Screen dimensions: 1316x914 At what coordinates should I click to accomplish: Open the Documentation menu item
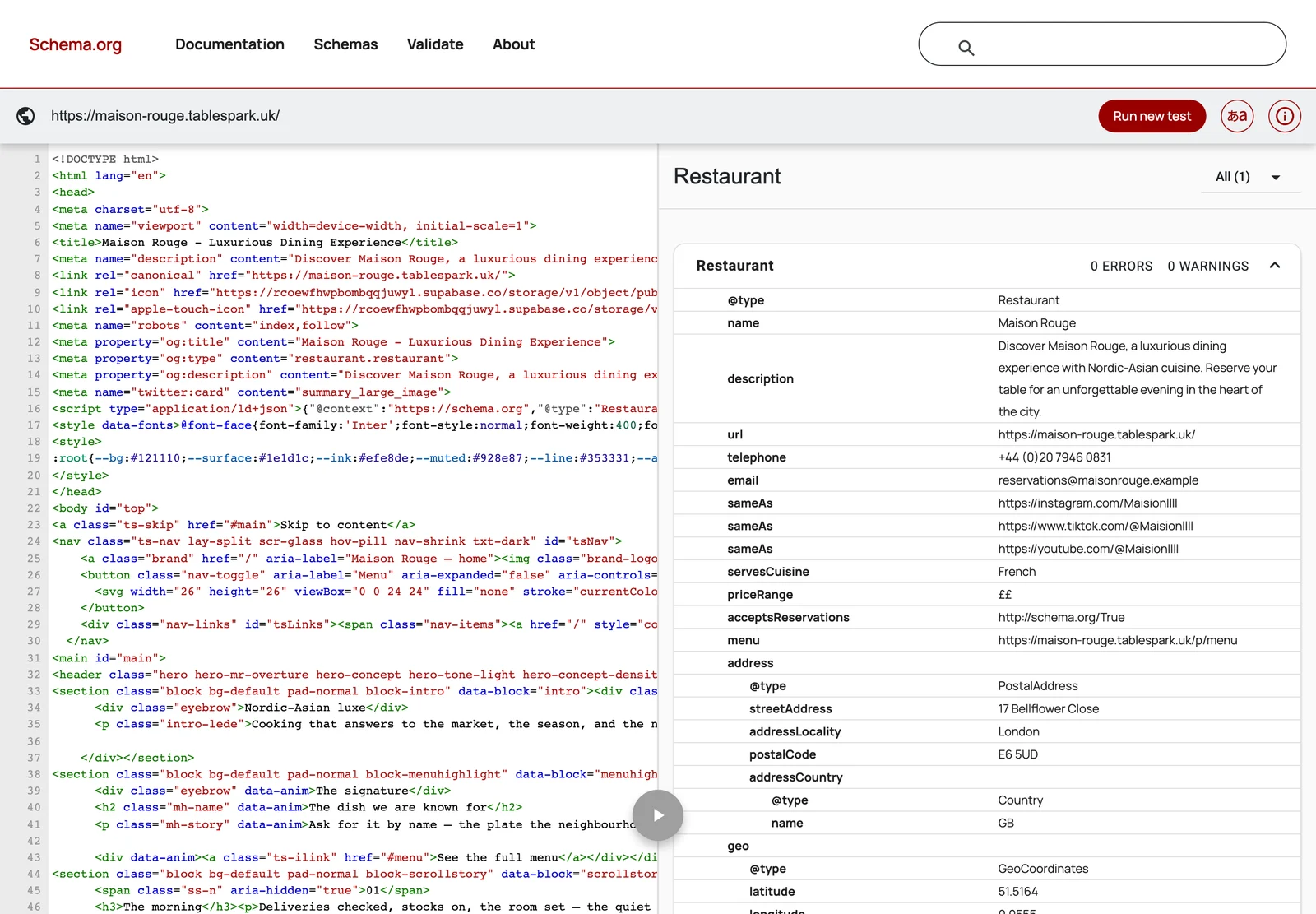[x=229, y=44]
